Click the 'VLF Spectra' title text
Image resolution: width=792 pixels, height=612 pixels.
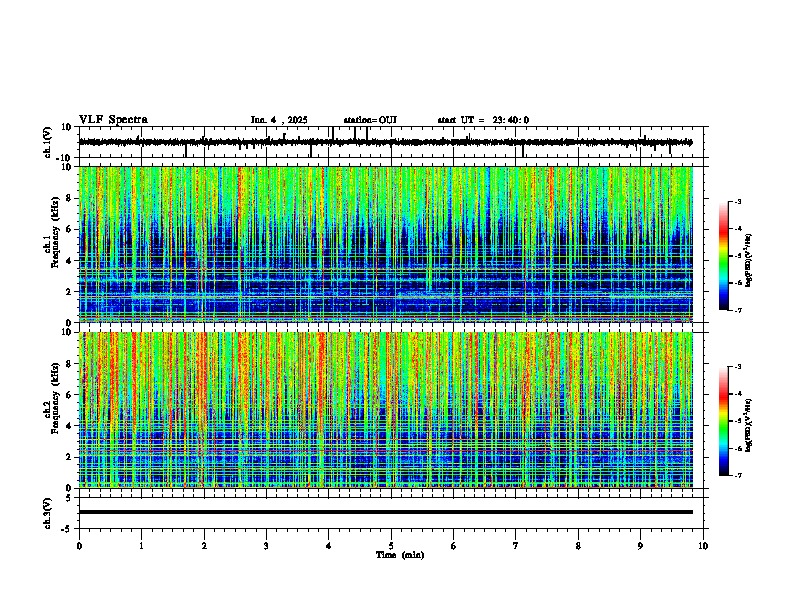(113, 120)
